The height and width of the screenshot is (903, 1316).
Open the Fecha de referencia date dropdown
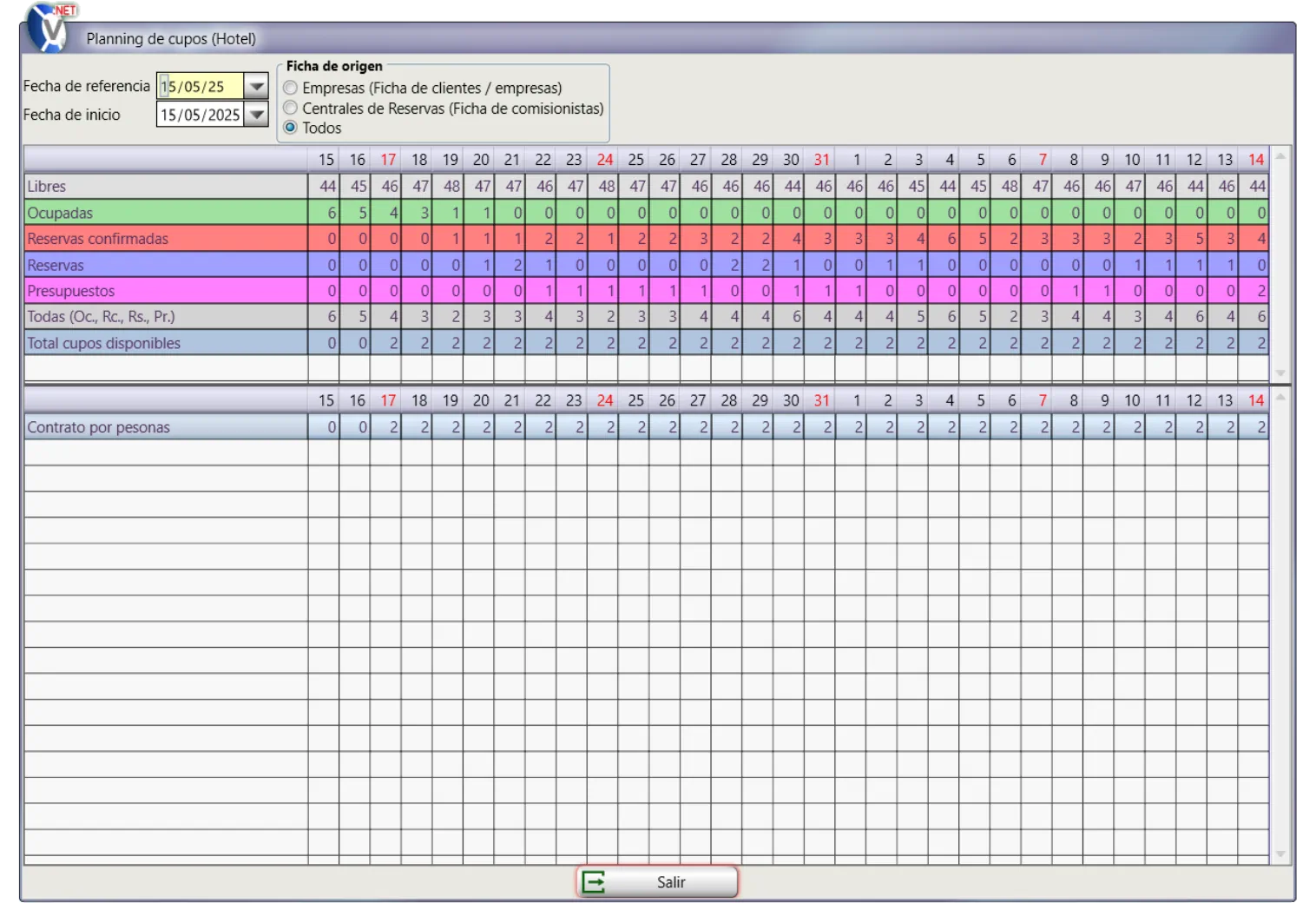tap(256, 87)
